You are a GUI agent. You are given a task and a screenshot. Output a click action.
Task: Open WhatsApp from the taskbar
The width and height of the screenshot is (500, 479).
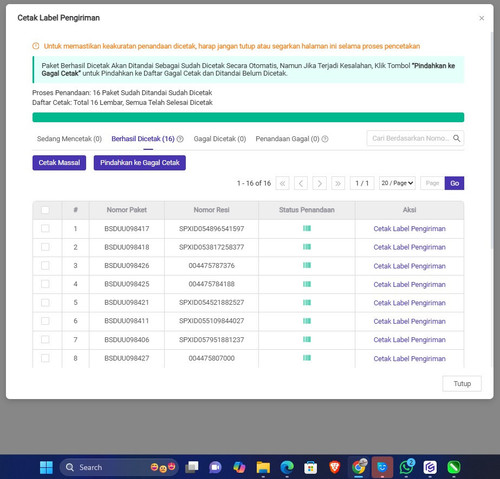(x=406, y=467)
